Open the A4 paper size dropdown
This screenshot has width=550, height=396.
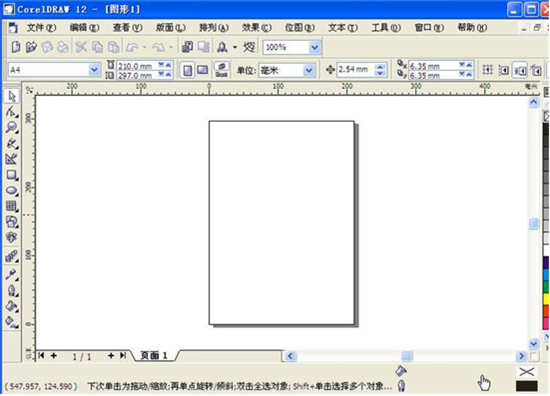(94, 70)
